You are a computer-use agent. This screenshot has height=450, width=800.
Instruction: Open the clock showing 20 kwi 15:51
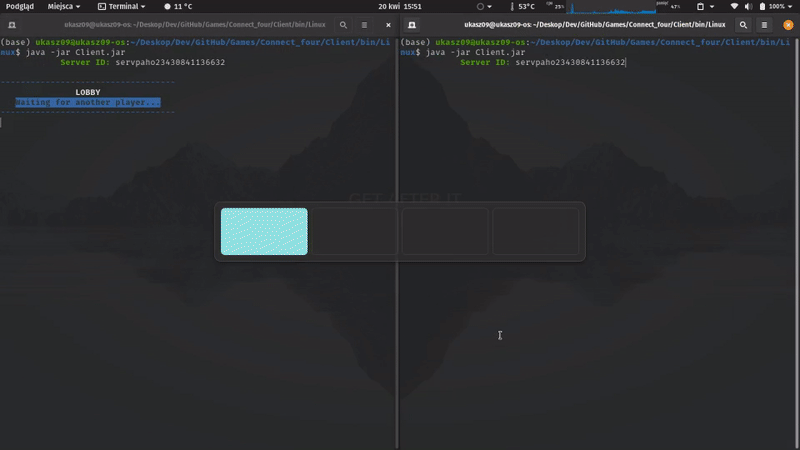(400, 7)
